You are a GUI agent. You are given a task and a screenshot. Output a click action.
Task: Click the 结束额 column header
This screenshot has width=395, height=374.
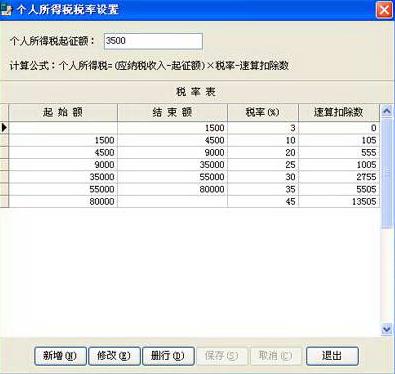pyautogui.click(x=173, y=112)
